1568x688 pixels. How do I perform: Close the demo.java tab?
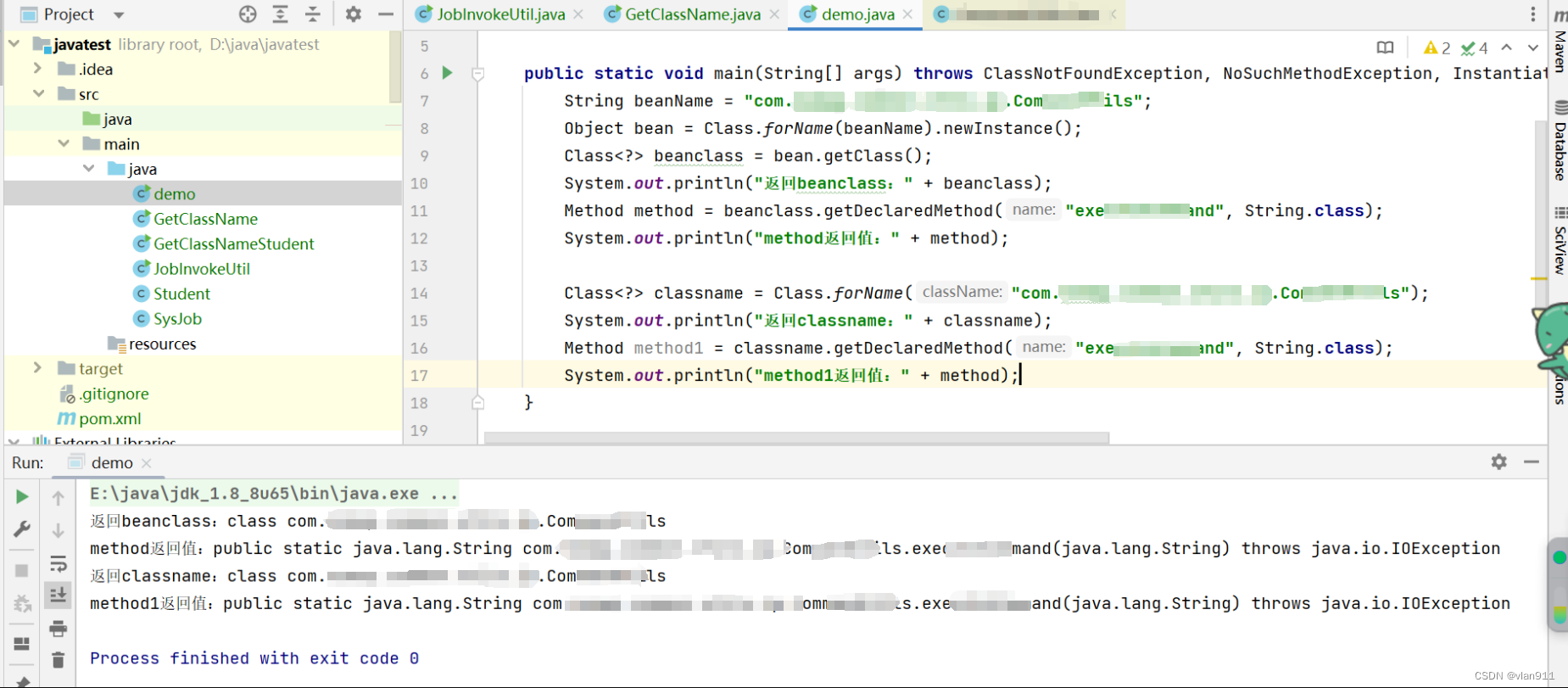[x=908, y=14]
